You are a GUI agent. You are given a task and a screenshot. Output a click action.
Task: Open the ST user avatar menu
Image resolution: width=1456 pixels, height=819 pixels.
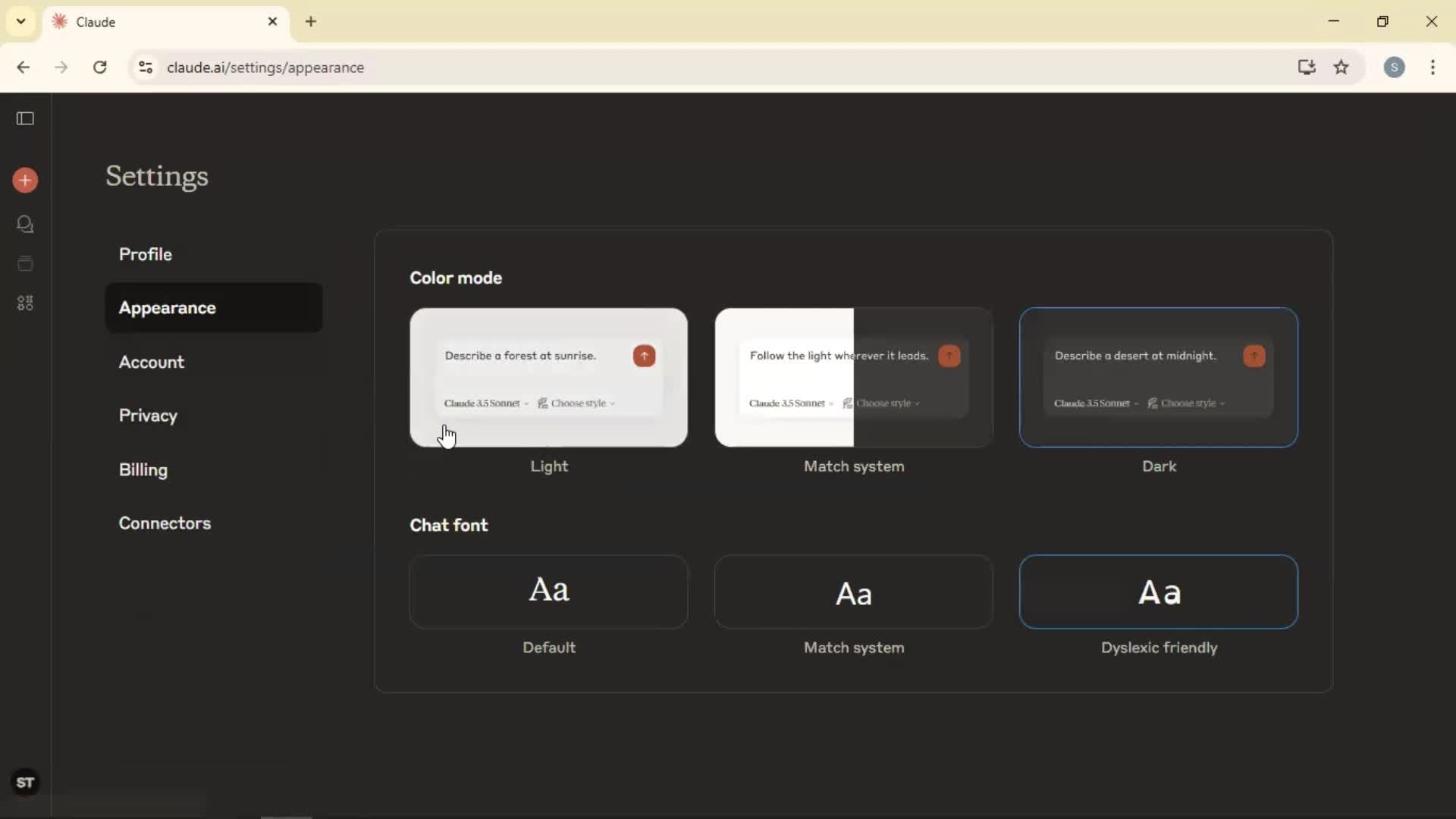coord(25,783)
